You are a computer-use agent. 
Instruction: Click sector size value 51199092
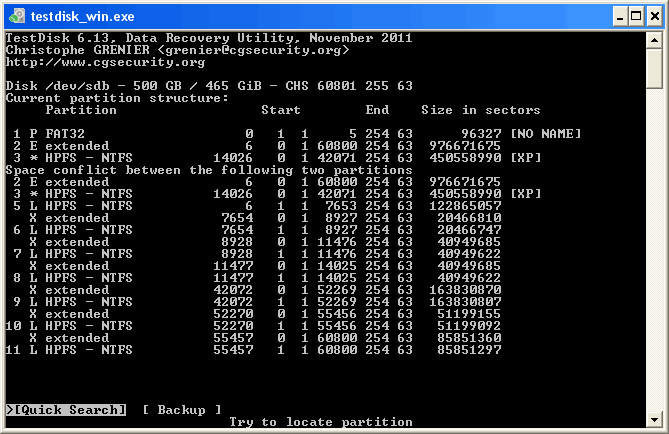click(469, 326)
